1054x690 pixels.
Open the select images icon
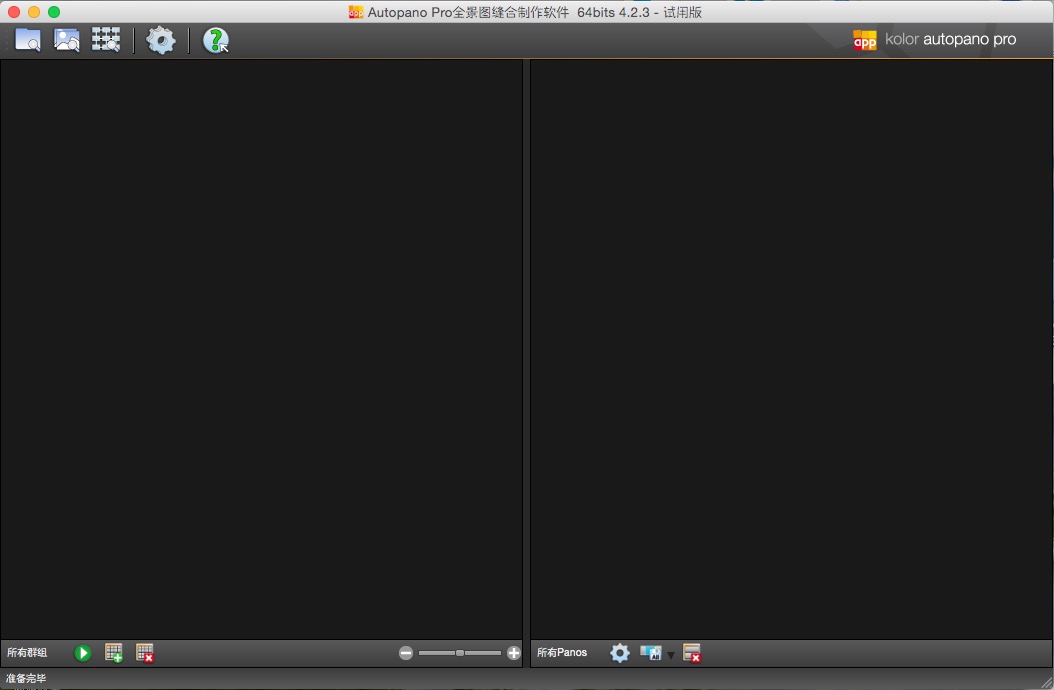pyautogui.click(x=67, y=40)
